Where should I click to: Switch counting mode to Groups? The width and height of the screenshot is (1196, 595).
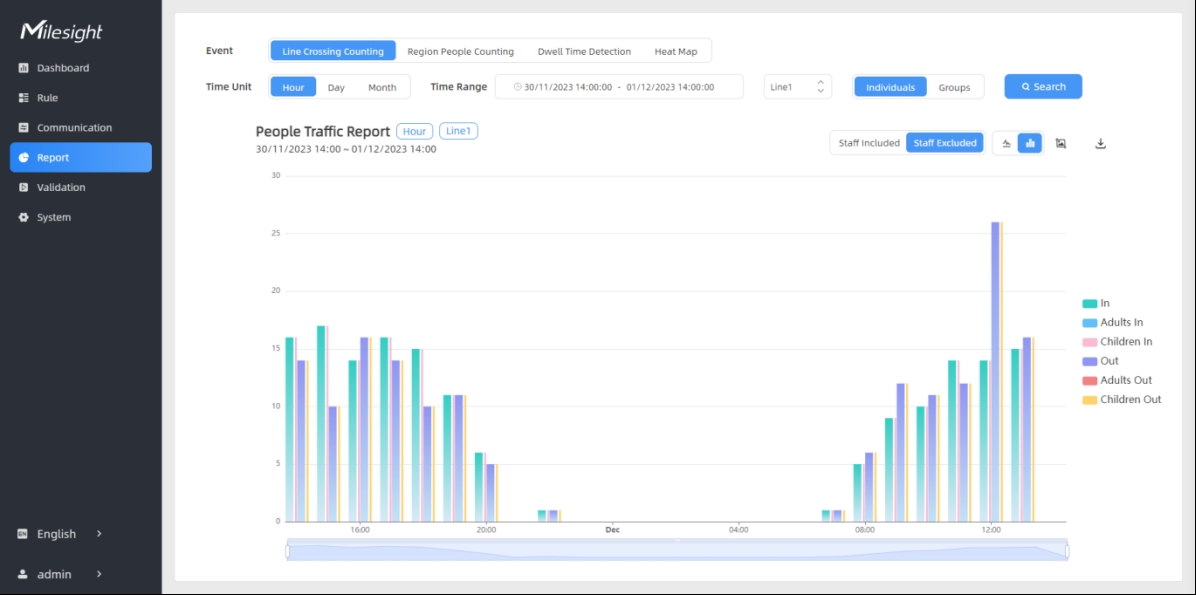pos(954,87)
